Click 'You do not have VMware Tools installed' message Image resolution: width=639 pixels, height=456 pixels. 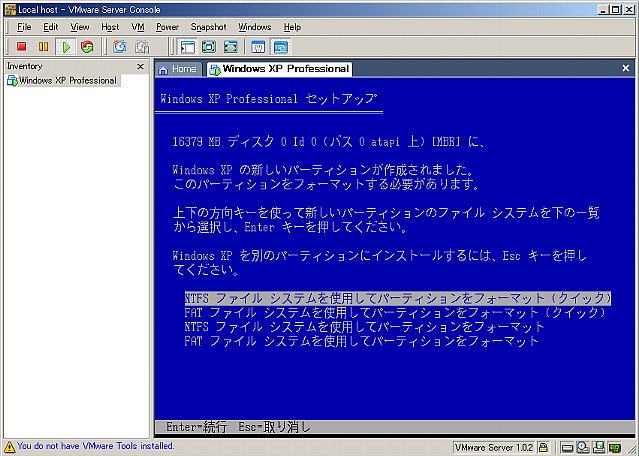95,446
